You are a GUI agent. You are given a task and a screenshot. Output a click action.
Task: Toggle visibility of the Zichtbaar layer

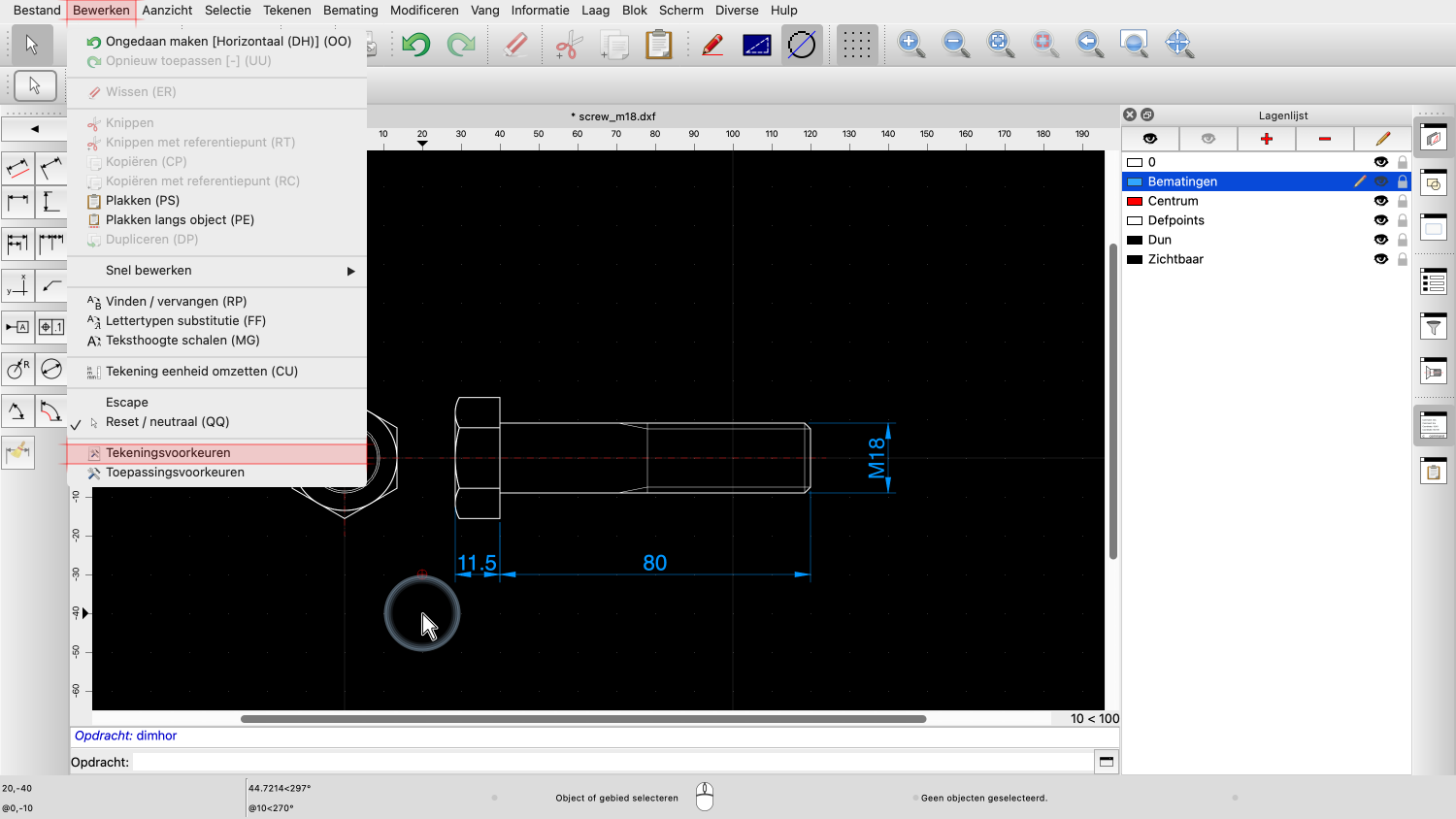click(x=1380, y=259)
